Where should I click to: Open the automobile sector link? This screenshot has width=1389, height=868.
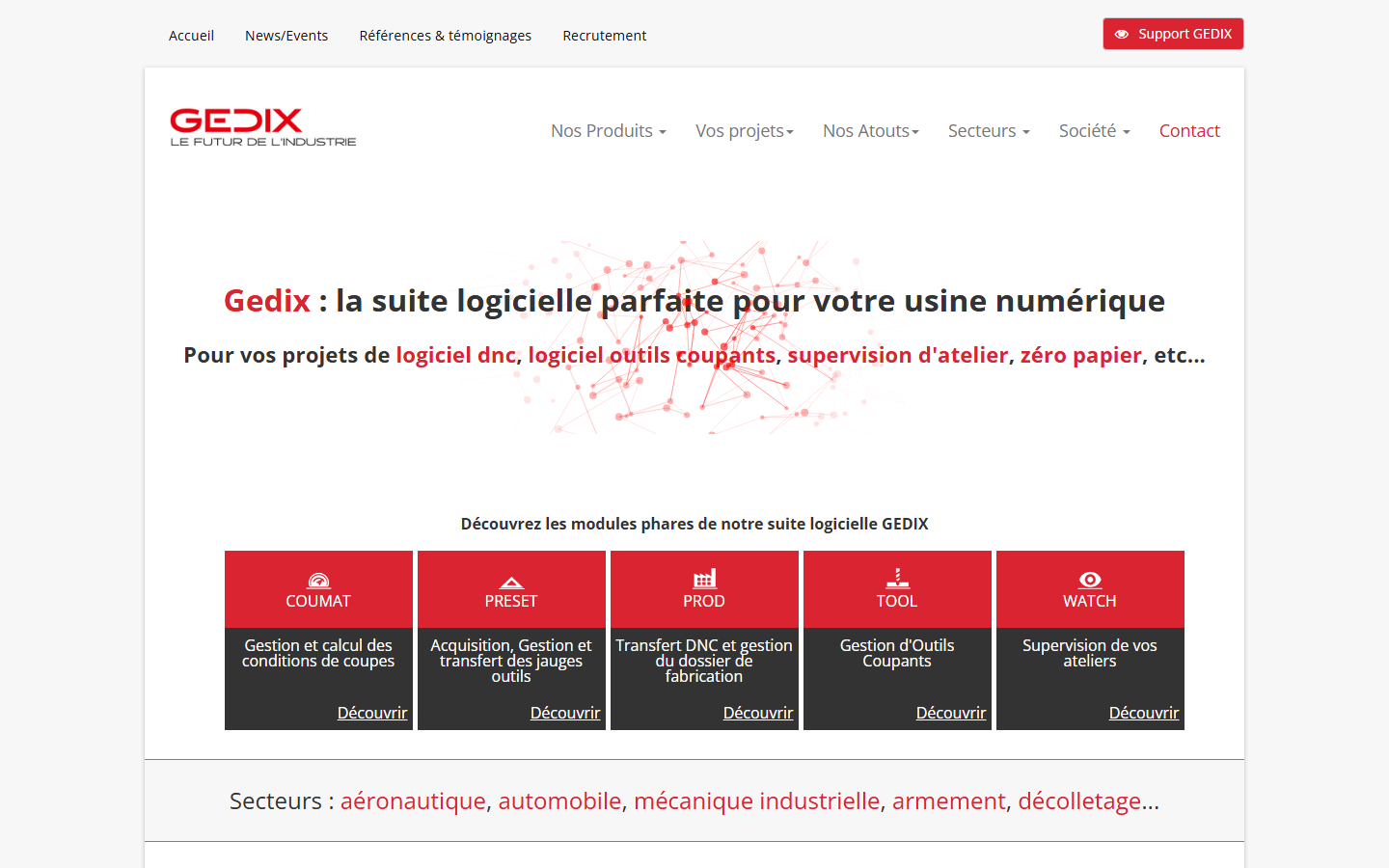(x=559, y=801)
